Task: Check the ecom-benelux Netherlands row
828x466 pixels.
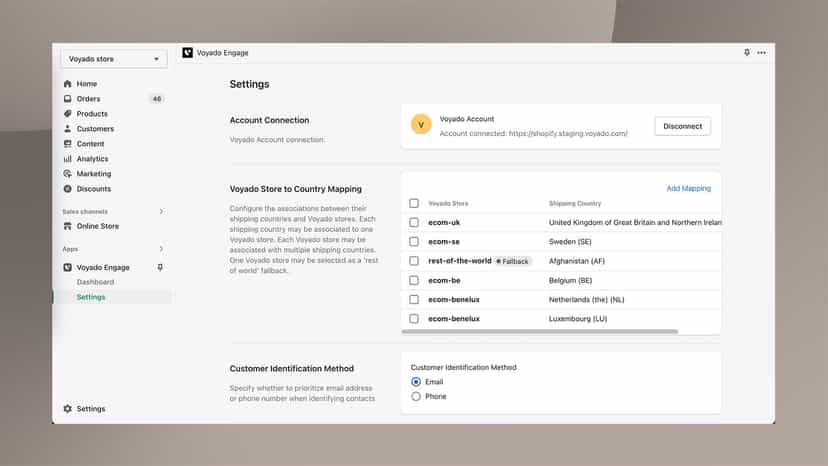Action: (x=414, y=300)
